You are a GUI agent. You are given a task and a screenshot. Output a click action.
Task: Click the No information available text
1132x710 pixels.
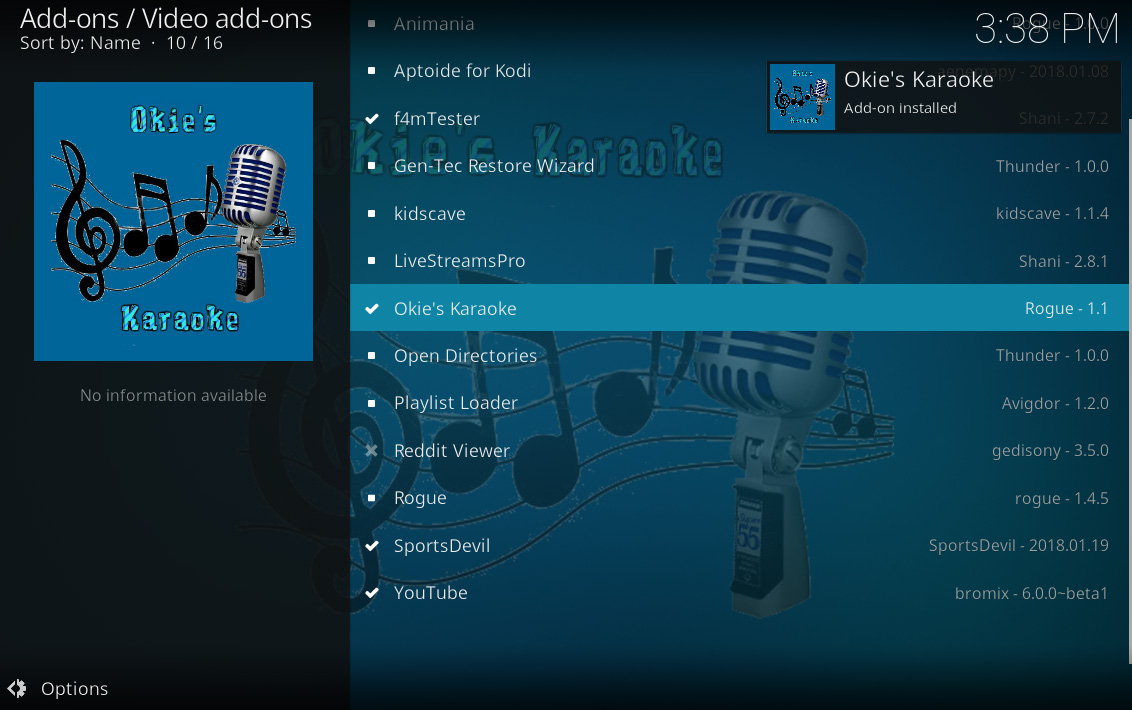(173, 395)
